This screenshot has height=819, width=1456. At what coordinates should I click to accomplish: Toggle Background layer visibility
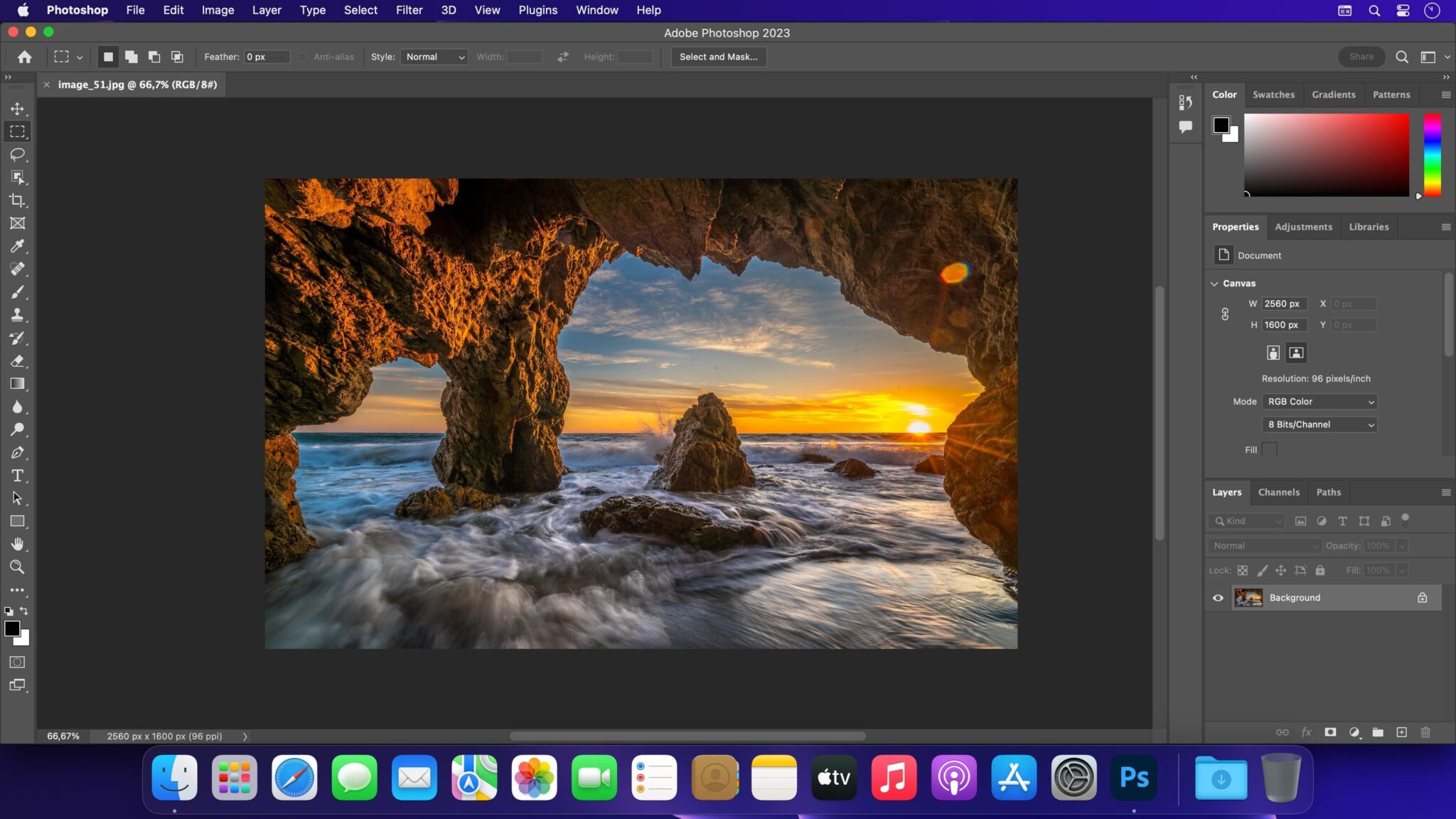click(x=1218, y=597)
